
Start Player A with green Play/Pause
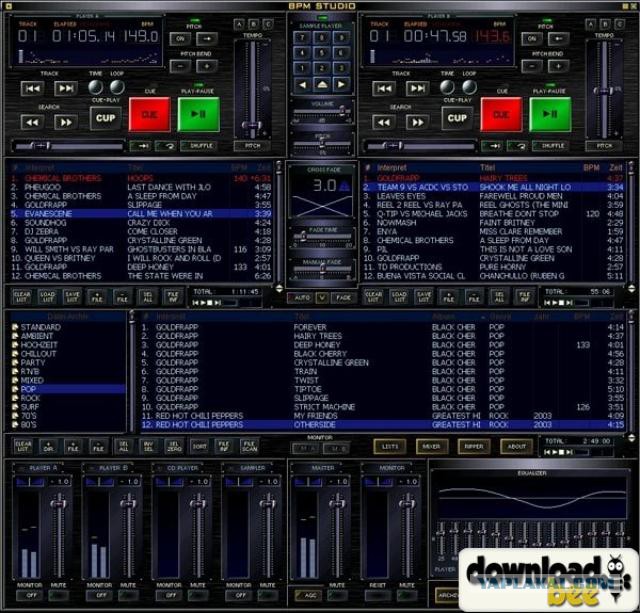199,115
